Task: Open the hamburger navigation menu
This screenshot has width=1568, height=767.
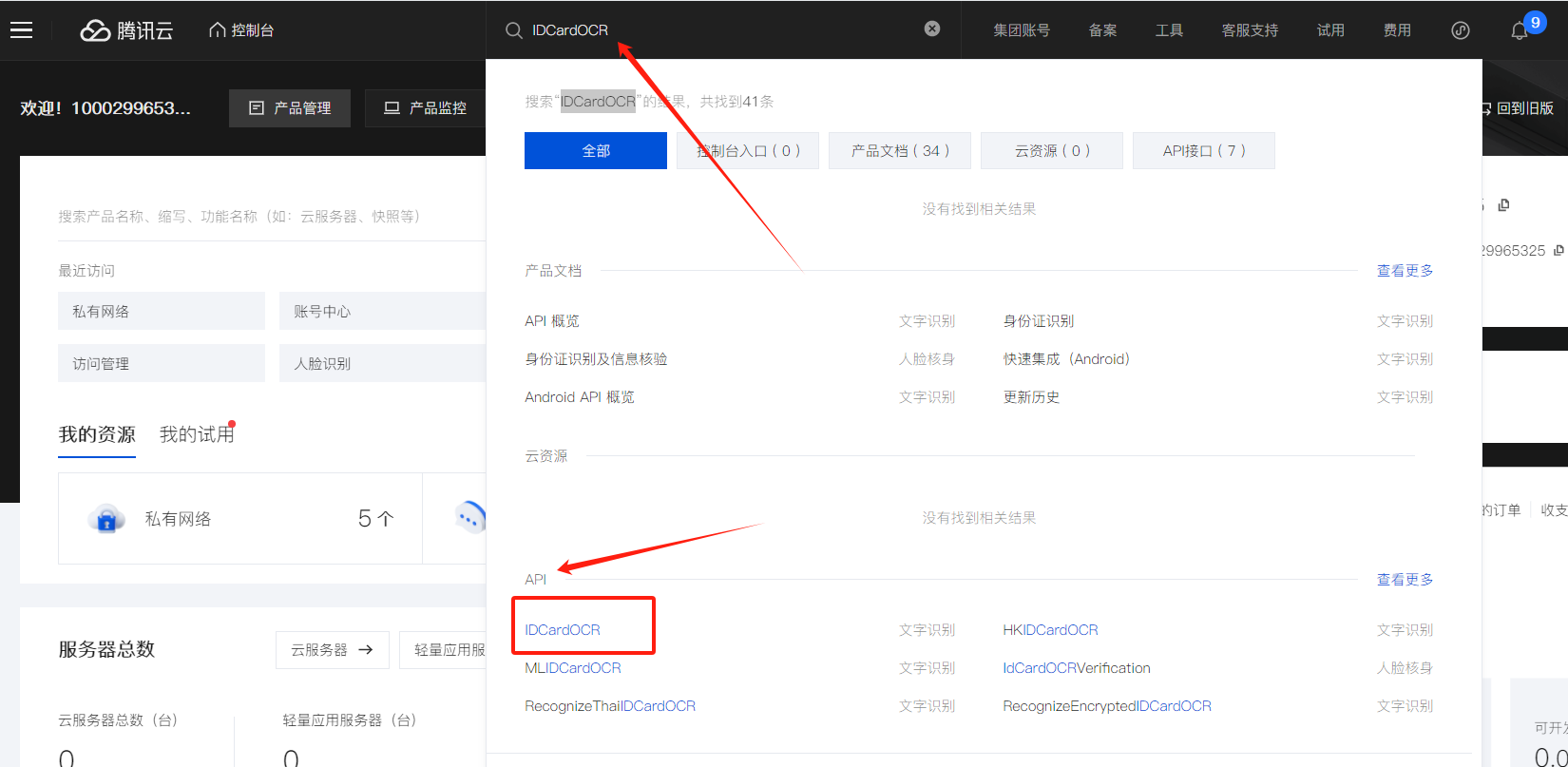Action: pos(21,30)
